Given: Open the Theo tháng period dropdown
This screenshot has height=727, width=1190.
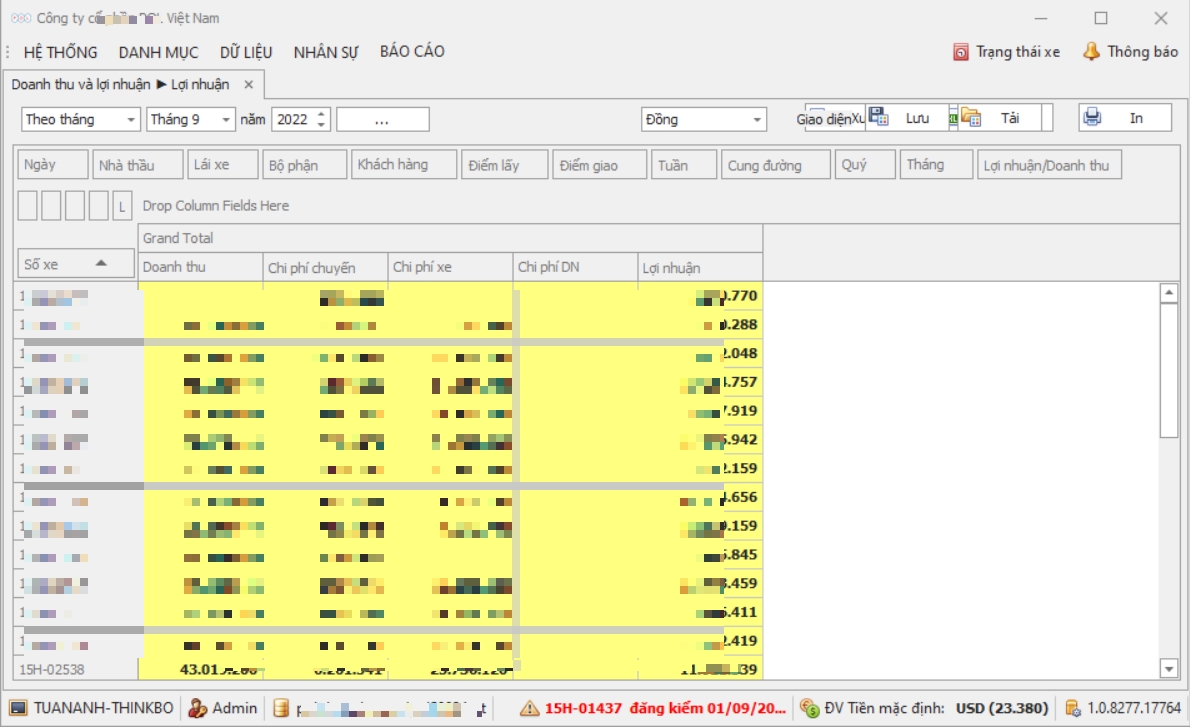Looking at the screenshot, I should 131,120.
